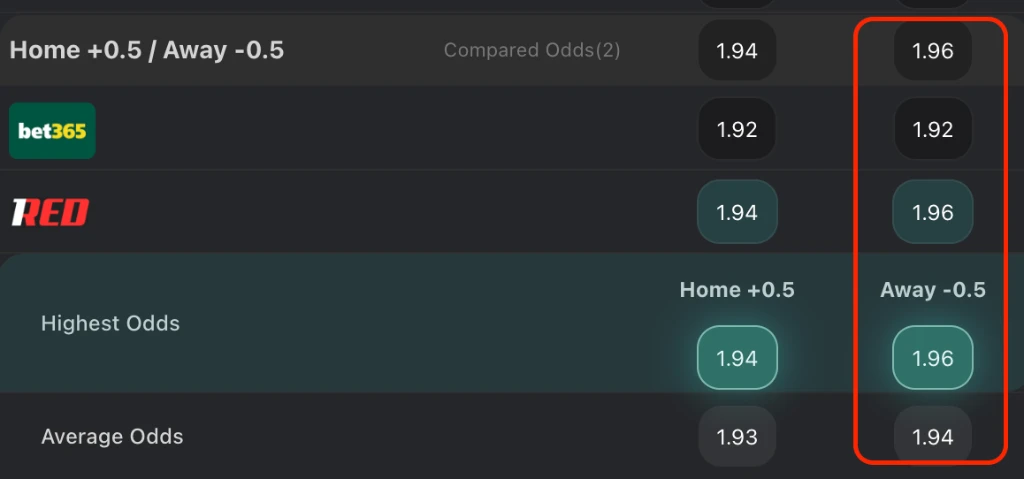The image size is (1024, 479).
Task: Click the Average Odds row label
Action: pyautogui.click(x=112, y=437)
